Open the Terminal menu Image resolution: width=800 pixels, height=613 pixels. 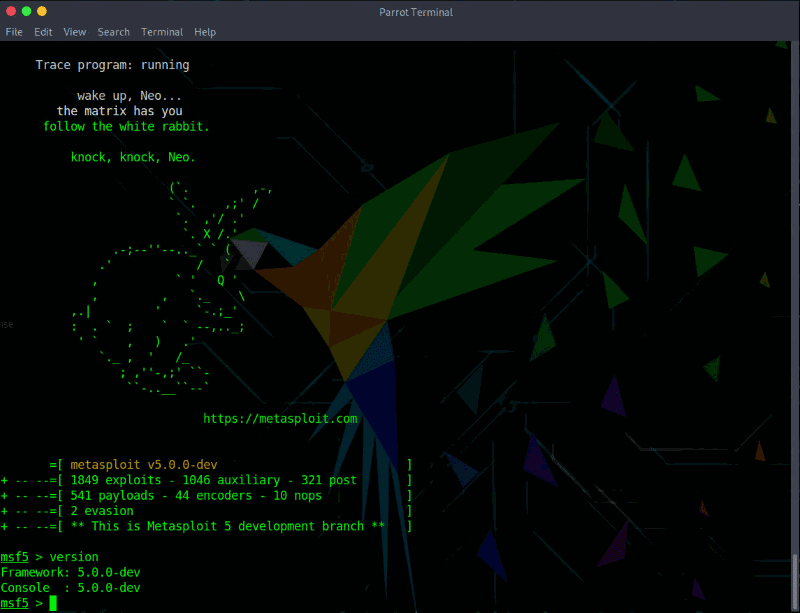click(x=162, y=32)
